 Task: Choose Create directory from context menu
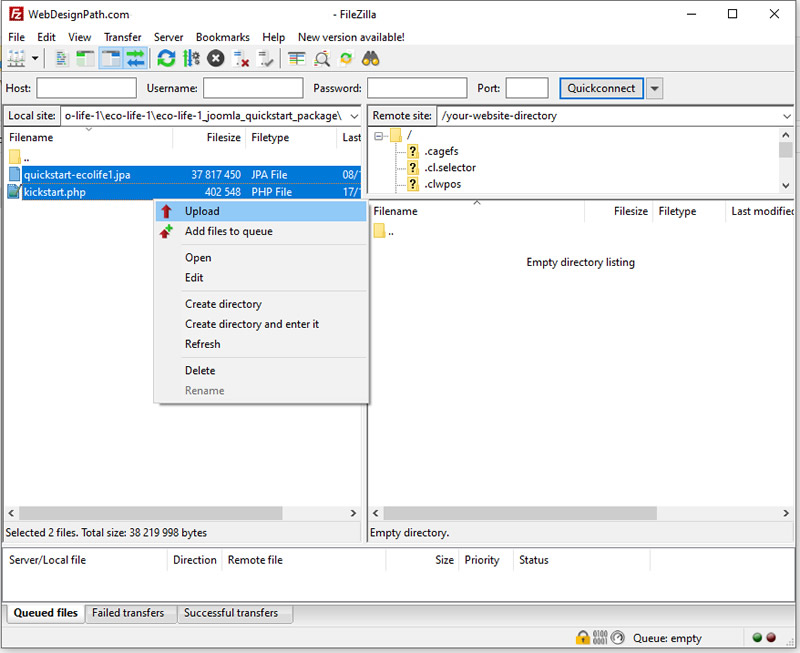pyautogui.click(x=261, y=304)
